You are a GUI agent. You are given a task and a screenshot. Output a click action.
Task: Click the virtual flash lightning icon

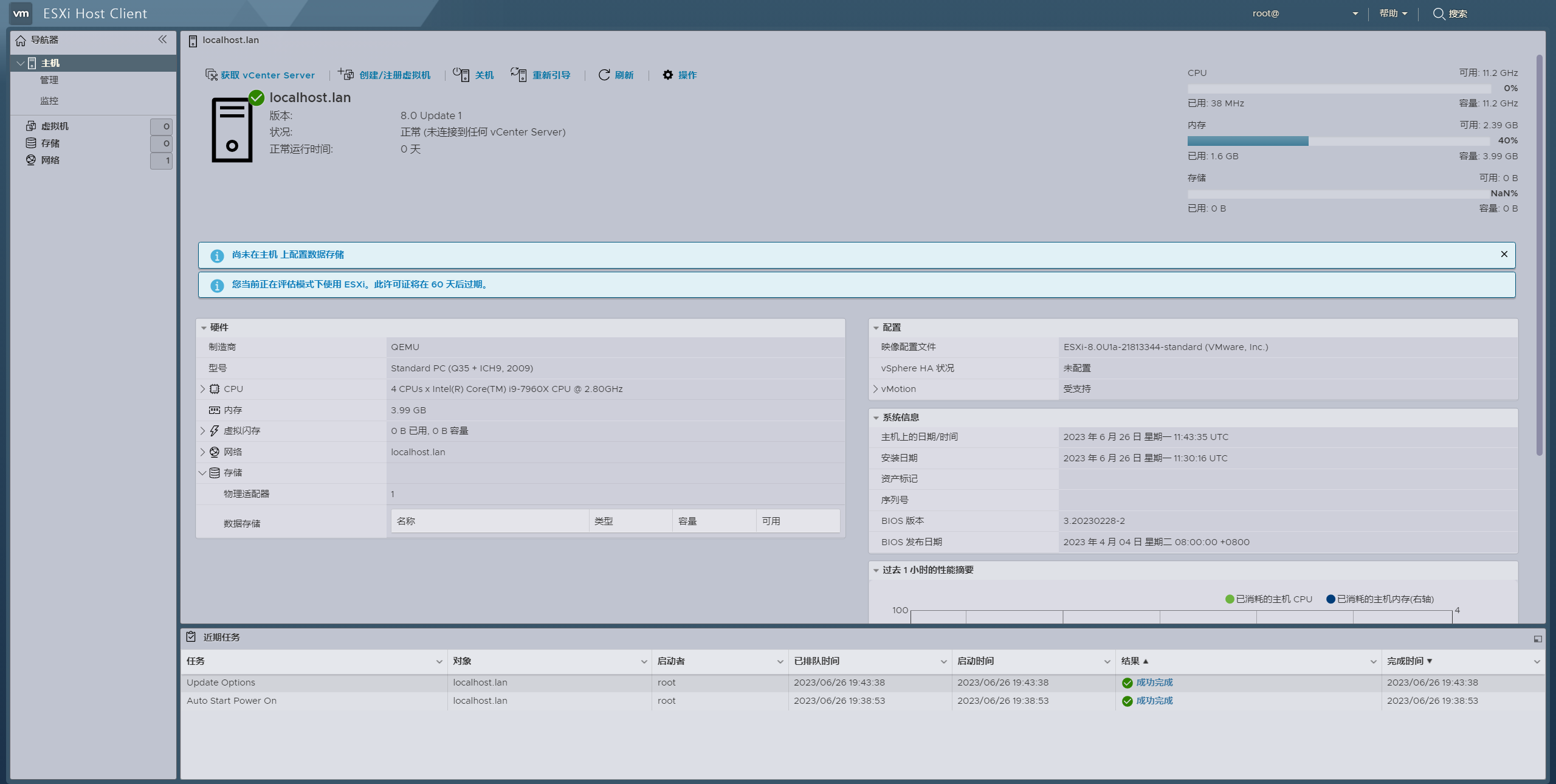(215, 431)
